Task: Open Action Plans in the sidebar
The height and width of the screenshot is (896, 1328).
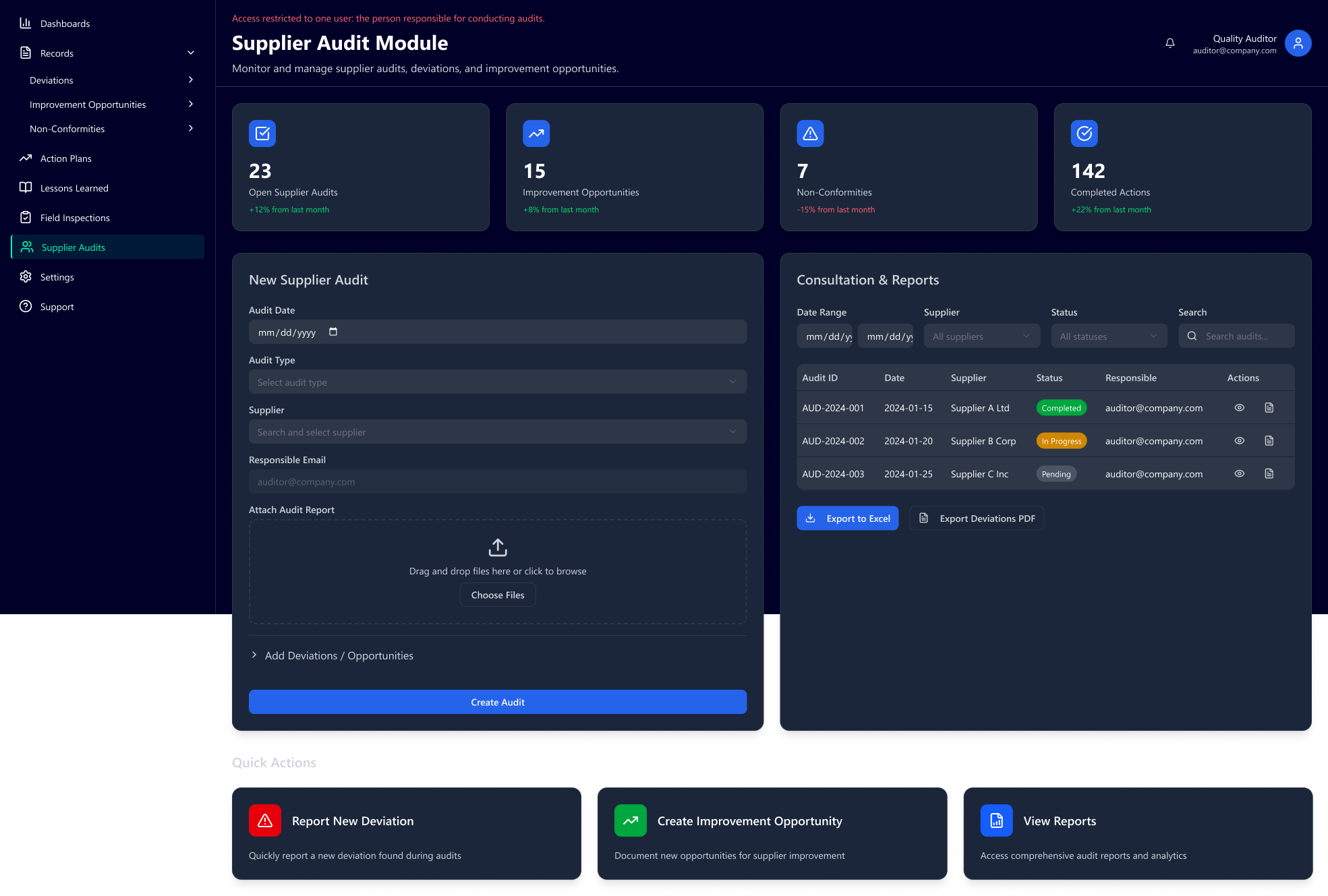Action: [108, 158]
